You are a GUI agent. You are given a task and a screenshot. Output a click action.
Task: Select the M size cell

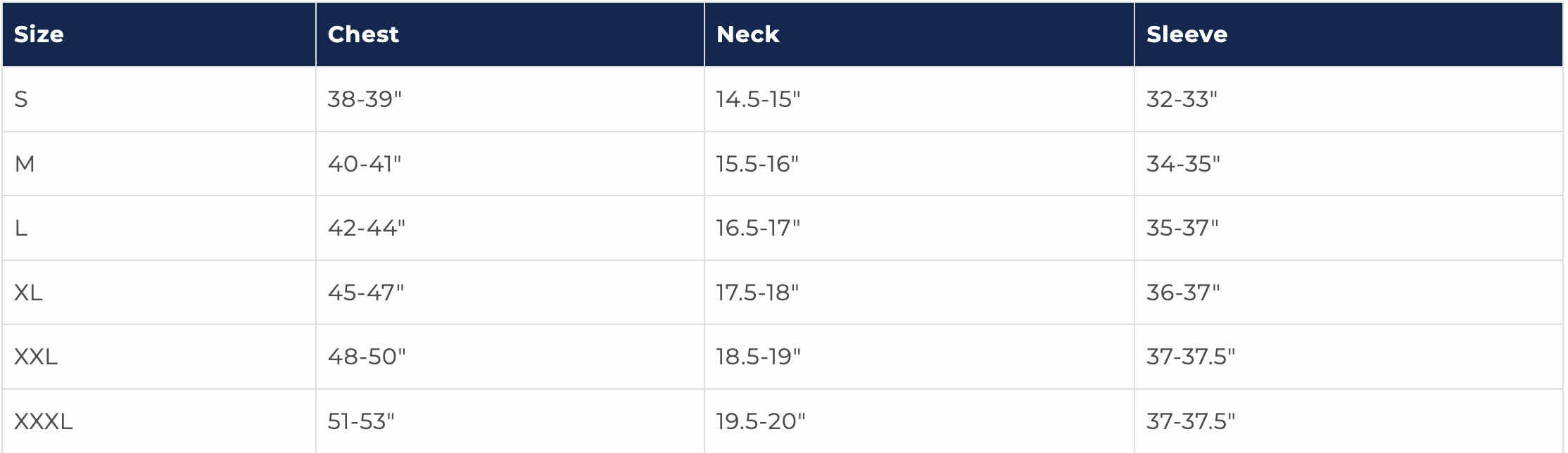[25, 164]
